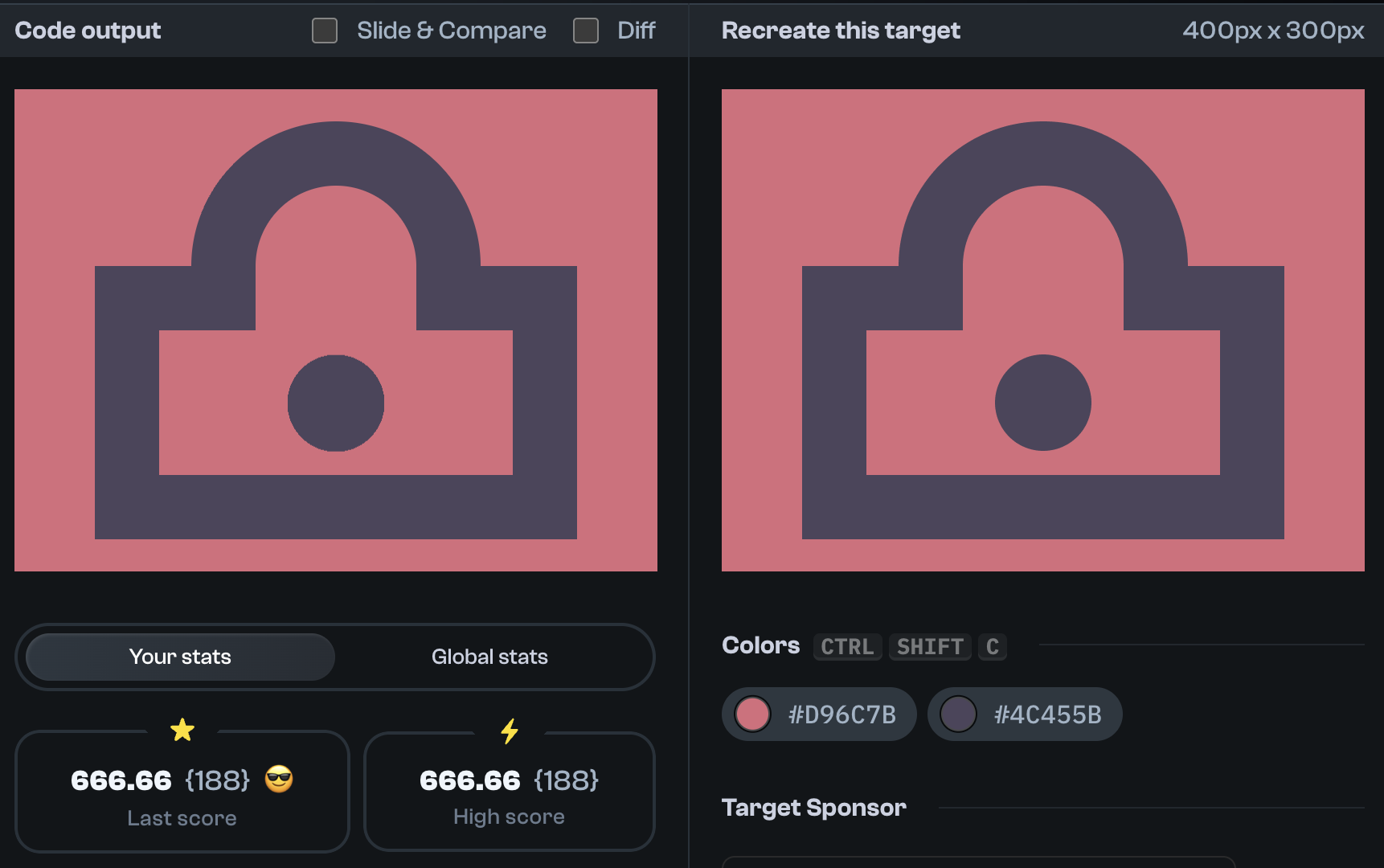1384x868 pixels.
Task: Click the Code output preview image
Action: pos(336,330)
